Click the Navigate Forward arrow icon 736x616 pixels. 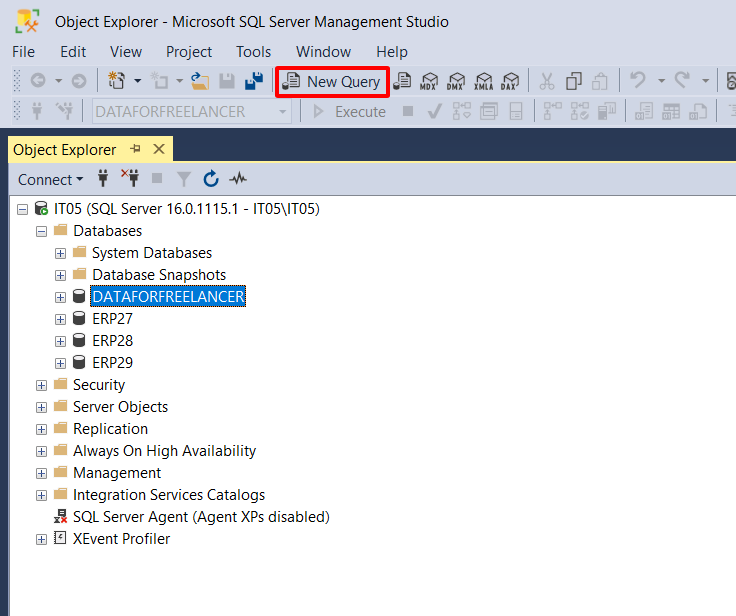(x=79, y=81)
